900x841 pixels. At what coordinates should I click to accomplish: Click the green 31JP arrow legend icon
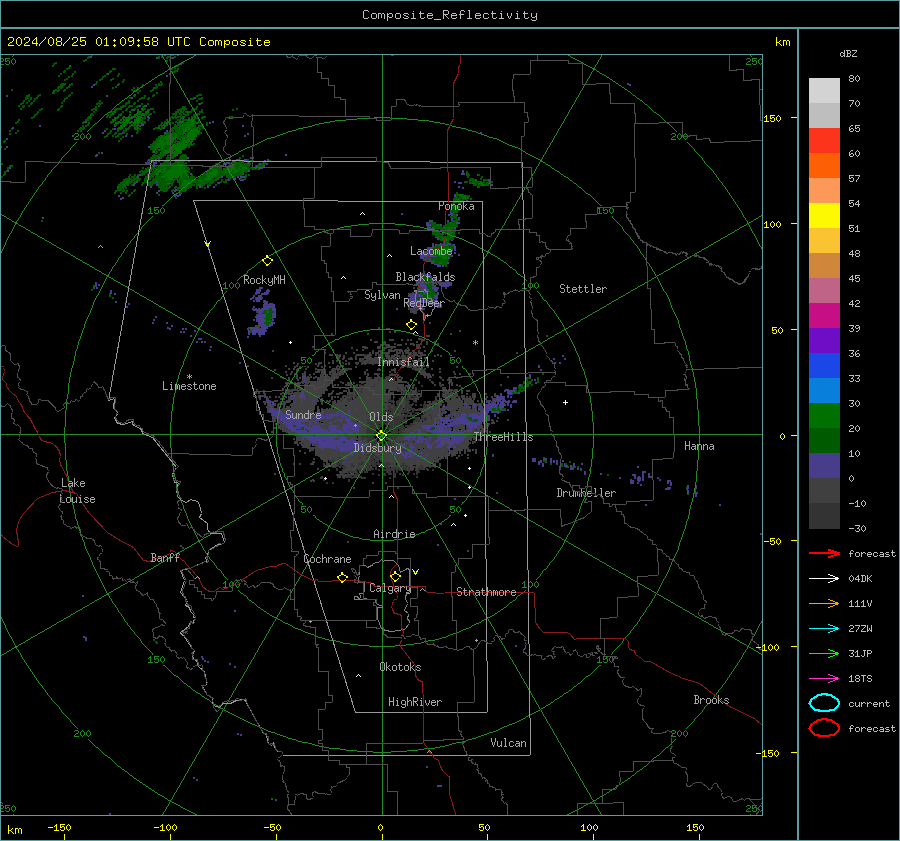coord(824,653)
